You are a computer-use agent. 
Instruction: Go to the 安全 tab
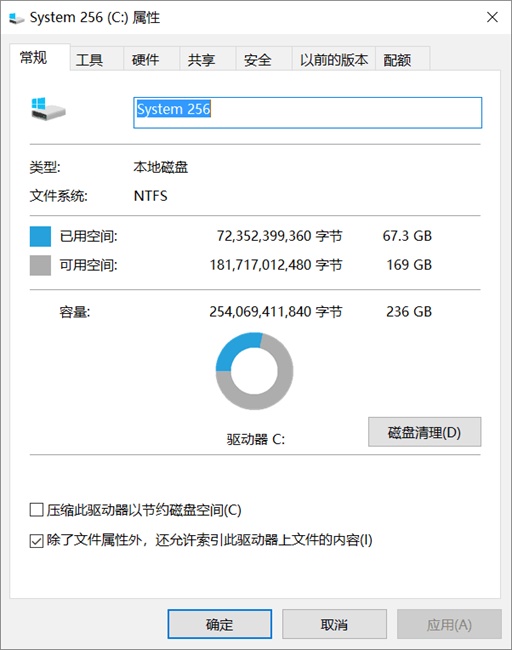264,59
